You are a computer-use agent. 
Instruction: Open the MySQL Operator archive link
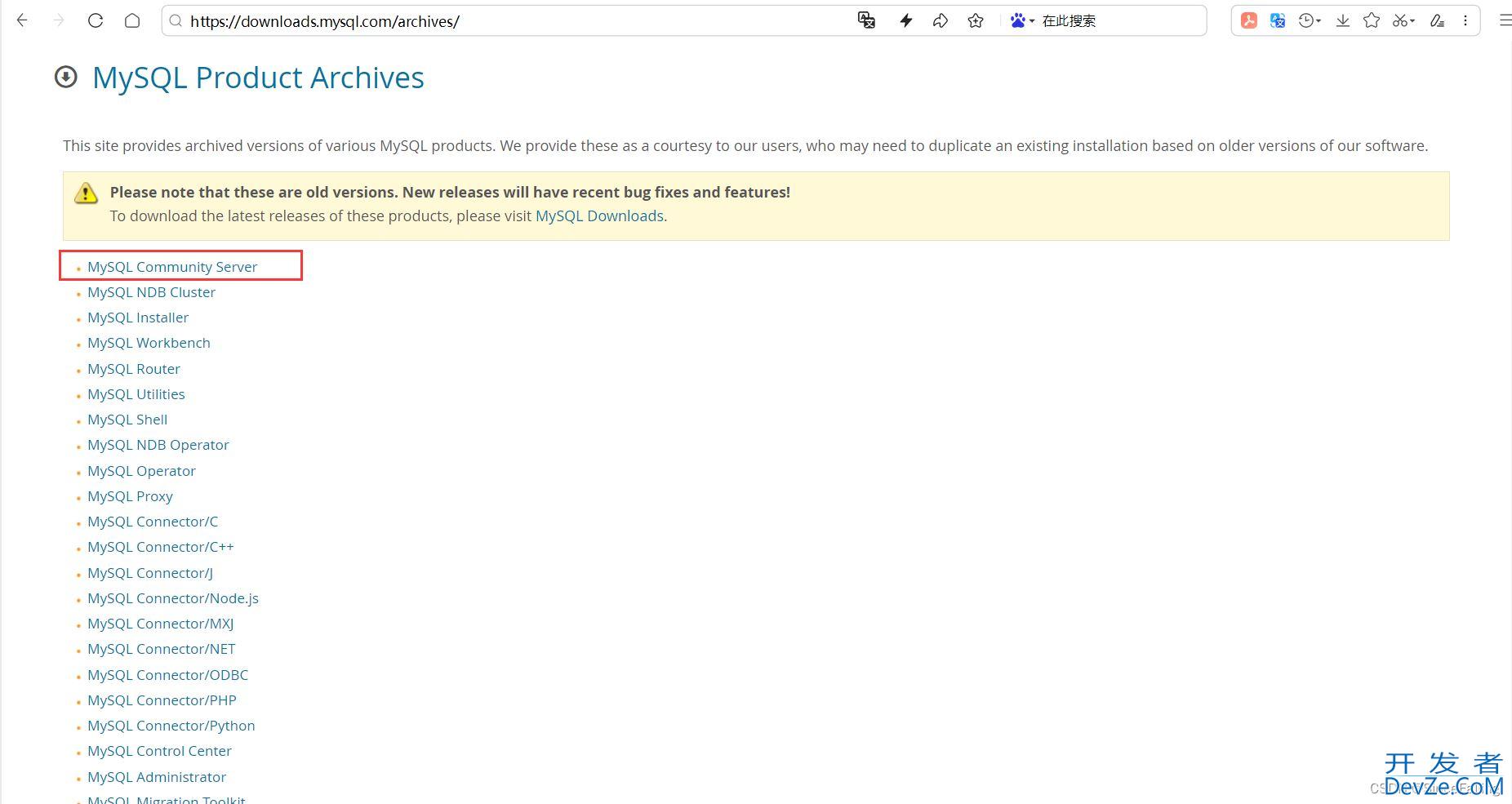click(141, 471)
